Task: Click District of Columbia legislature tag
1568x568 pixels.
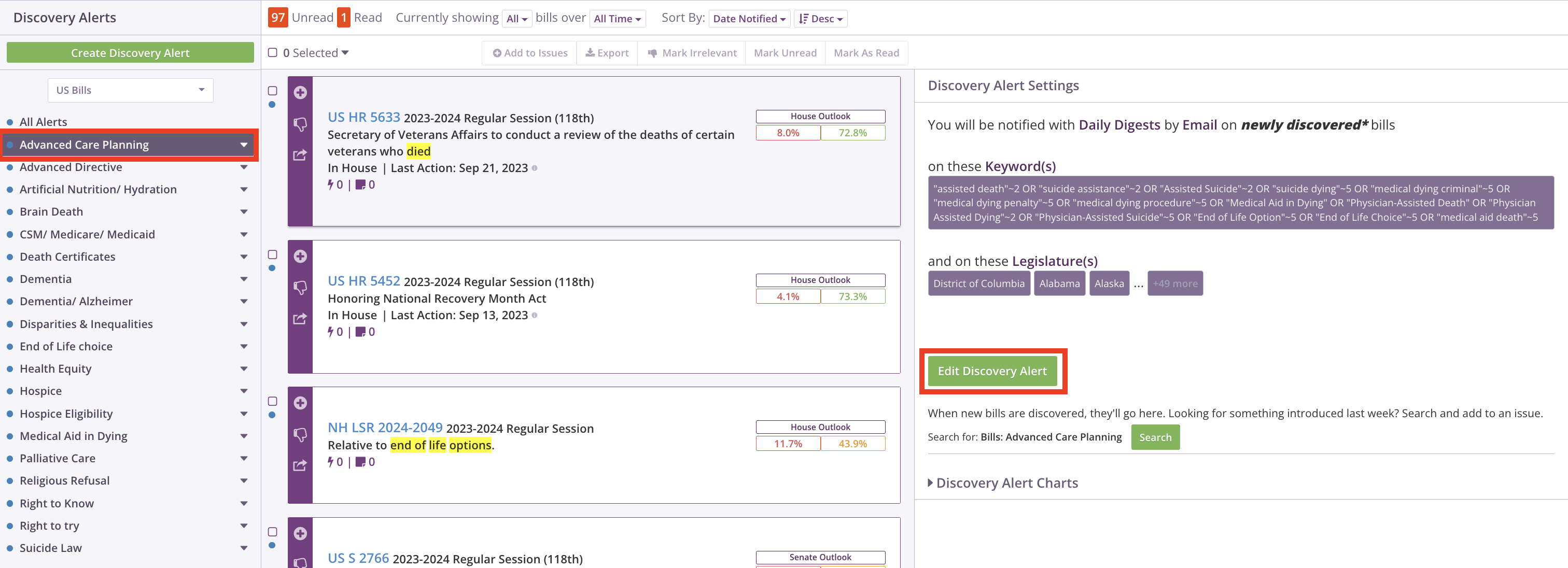Action: [979, 283]
